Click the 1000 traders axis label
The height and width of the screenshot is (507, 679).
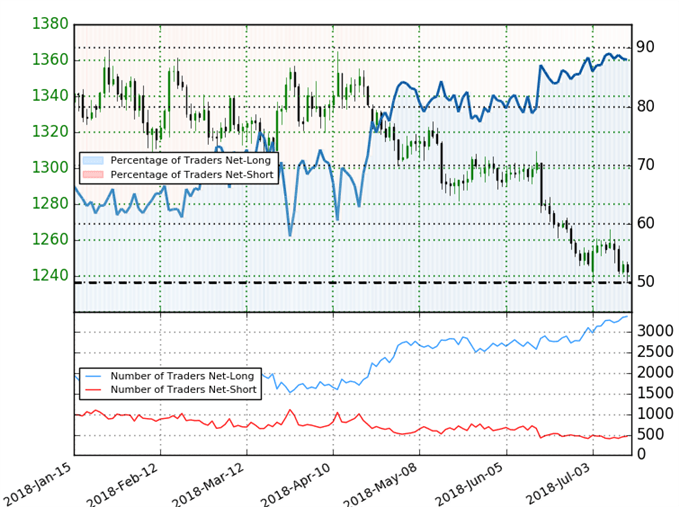click(655, 414)
